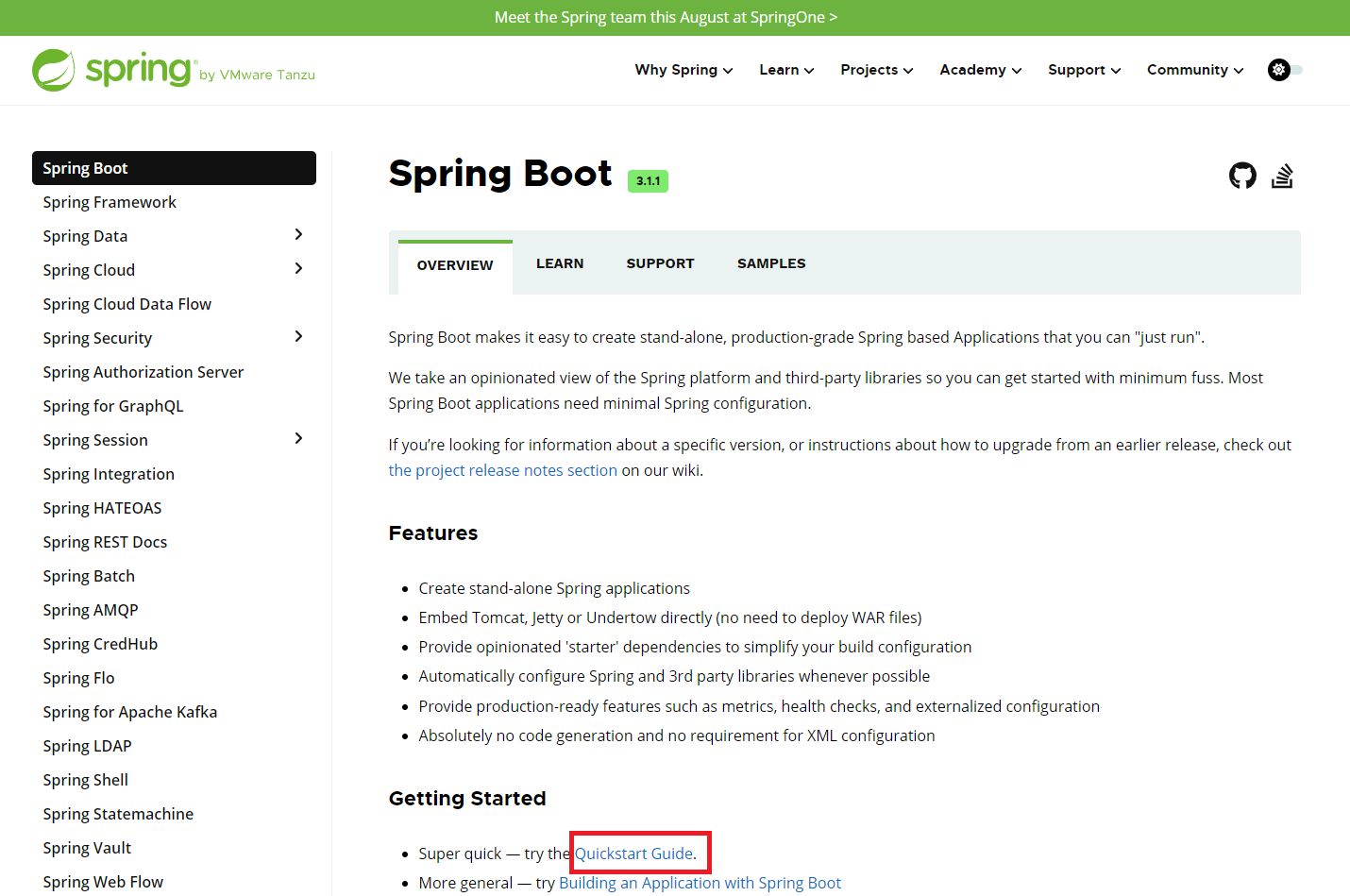
Task: Open Spring Statemachine project
Action: [x=118, y=814]
